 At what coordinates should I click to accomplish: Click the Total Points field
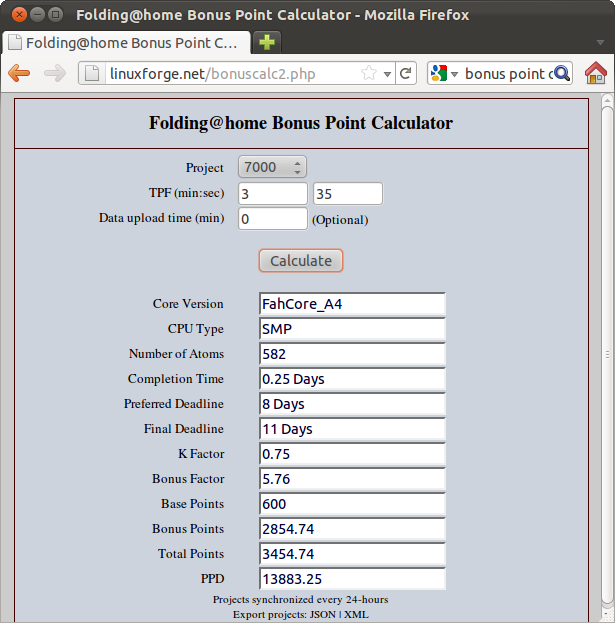tap(352, 554)
